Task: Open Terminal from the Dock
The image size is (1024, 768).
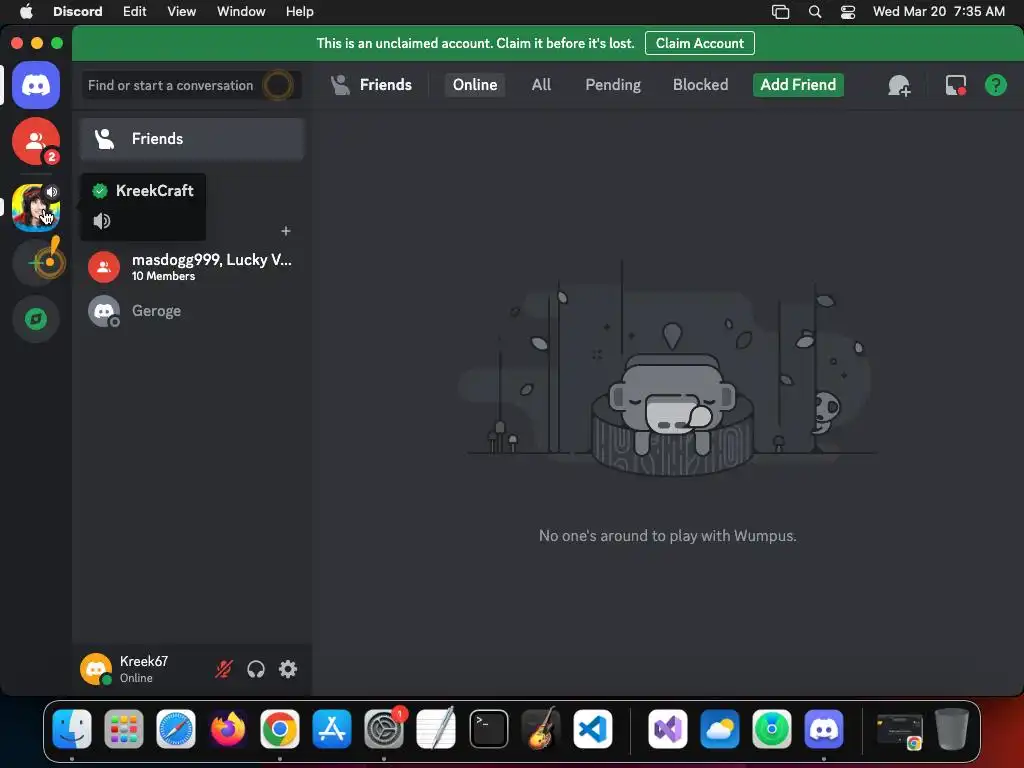Action: 488,729
